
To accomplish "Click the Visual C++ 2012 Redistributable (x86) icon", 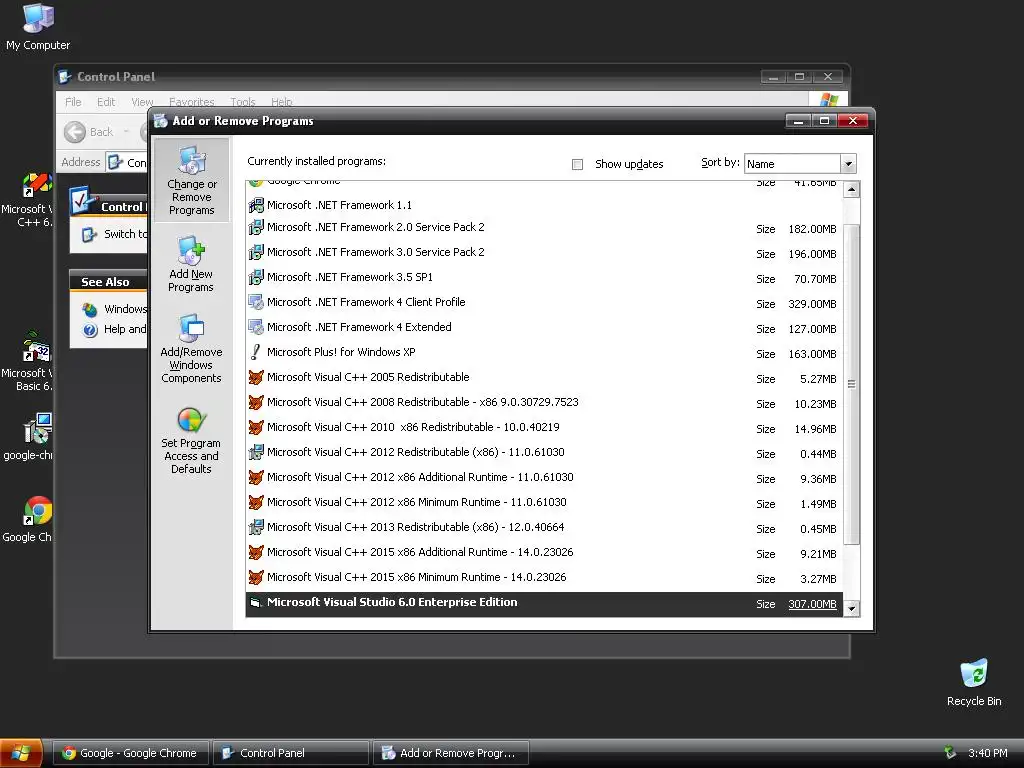I will tap(256, 452).
